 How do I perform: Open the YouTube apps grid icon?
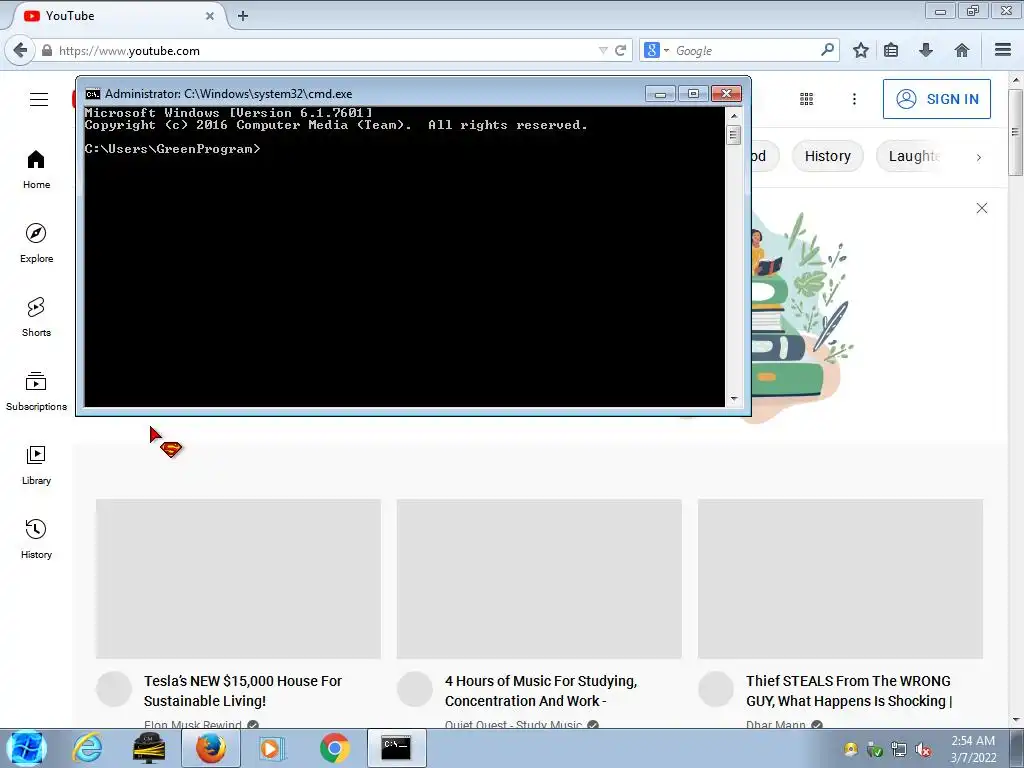click(x=807, y=99)
